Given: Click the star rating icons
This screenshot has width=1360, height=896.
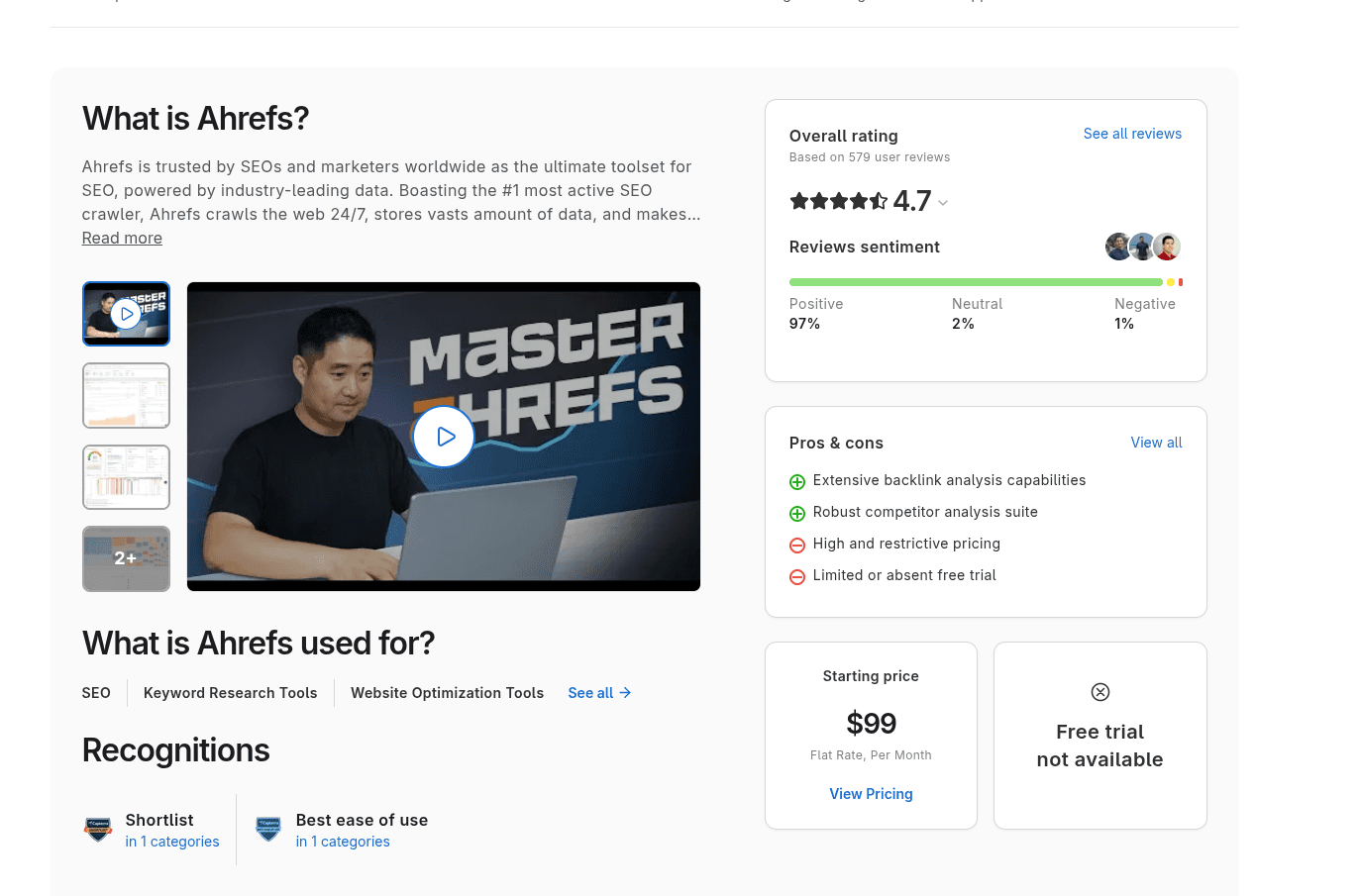Looking at the screenshot, I should tap(838, 202).
